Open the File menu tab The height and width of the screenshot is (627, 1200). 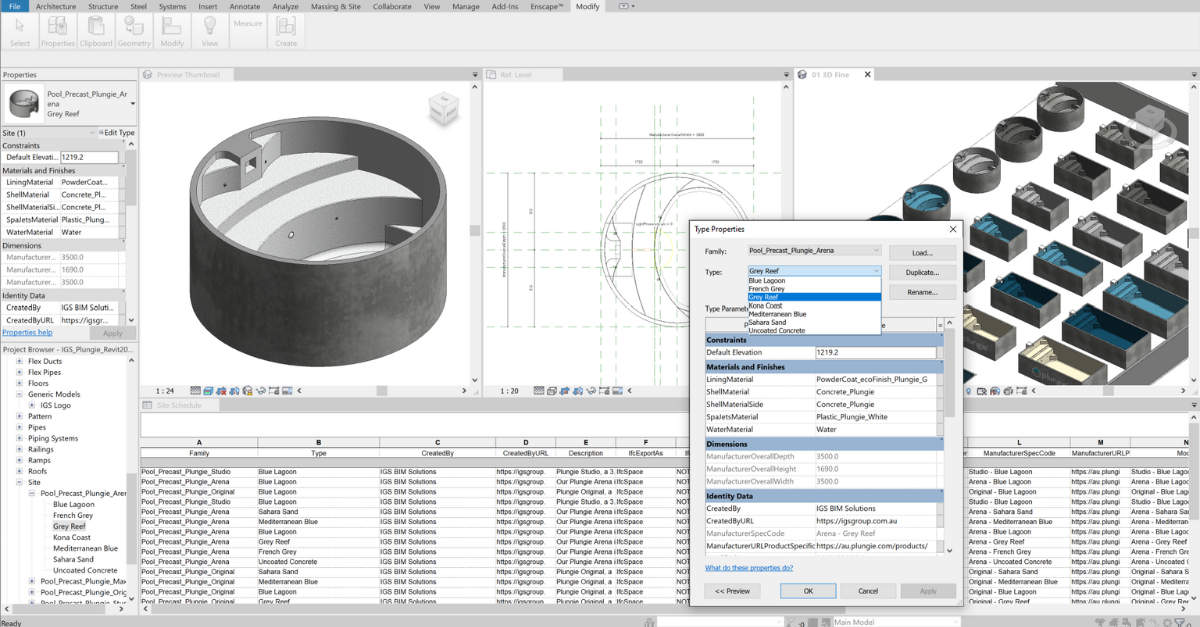pyautogui.click(x=14, y=6)
